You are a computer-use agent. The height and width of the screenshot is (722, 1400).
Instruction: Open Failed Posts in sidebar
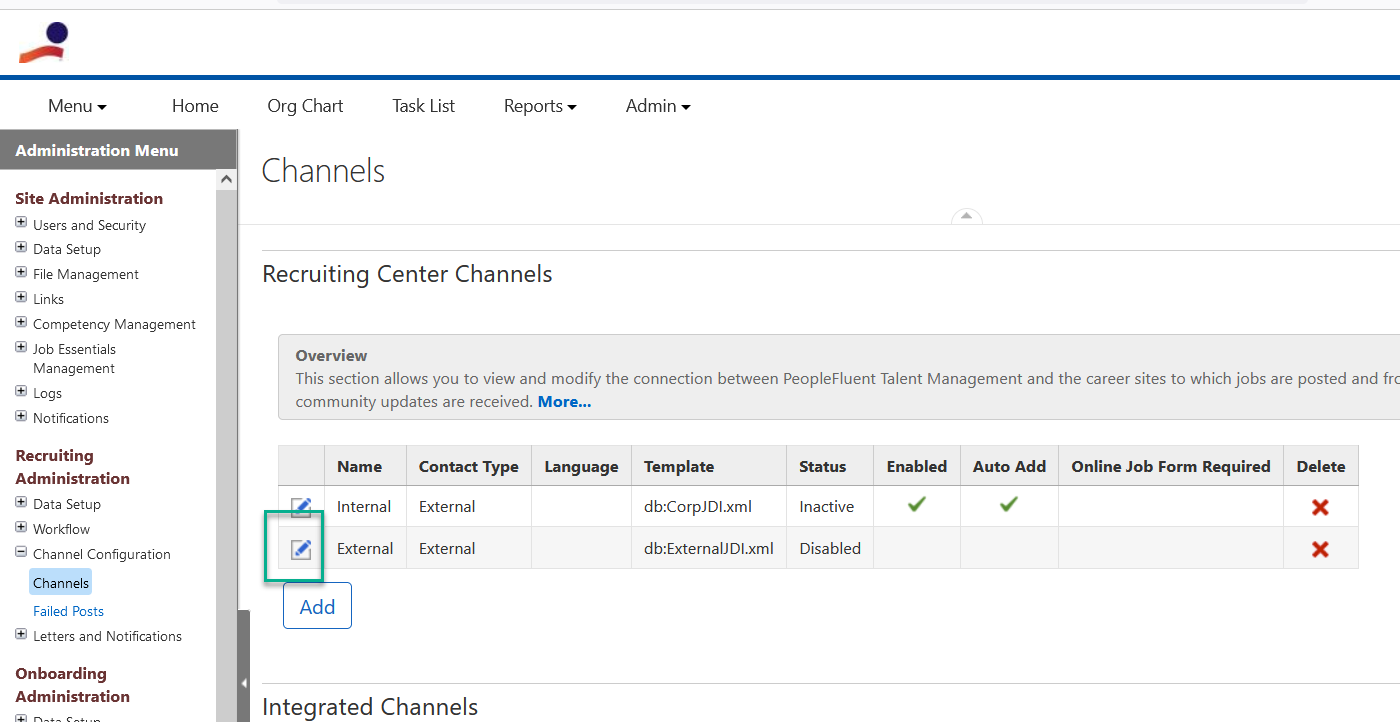tap(68, 611)
